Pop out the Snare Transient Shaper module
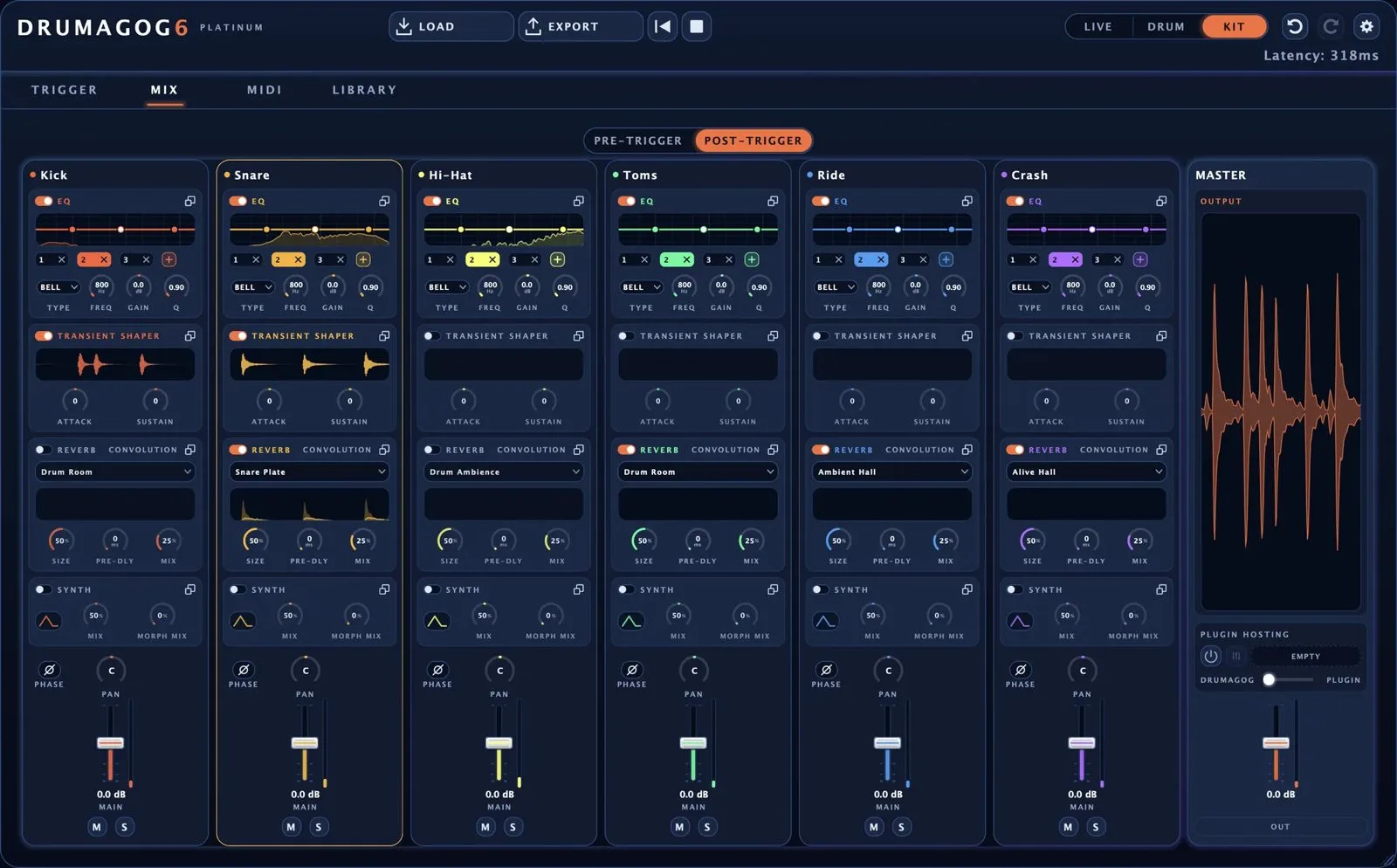 384,335
